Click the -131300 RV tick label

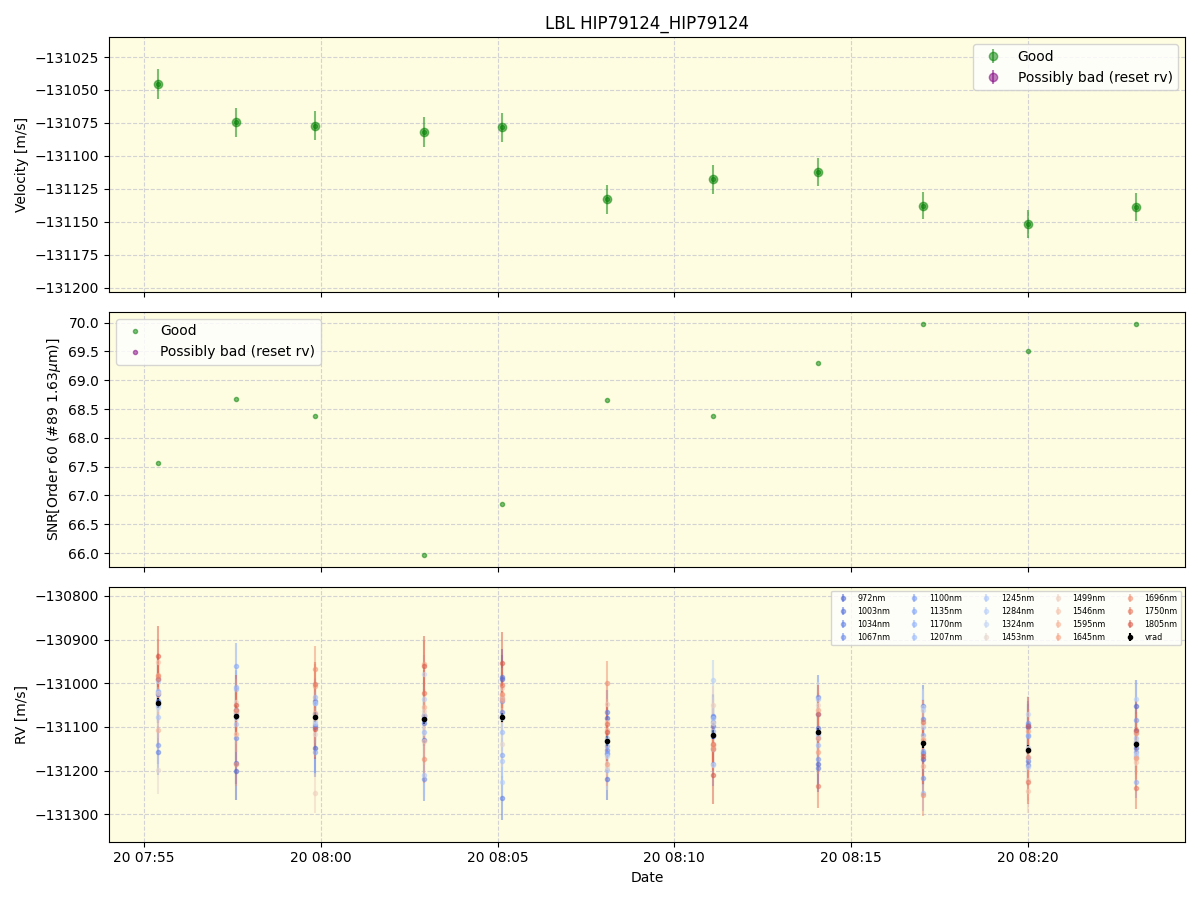point(69,814)
